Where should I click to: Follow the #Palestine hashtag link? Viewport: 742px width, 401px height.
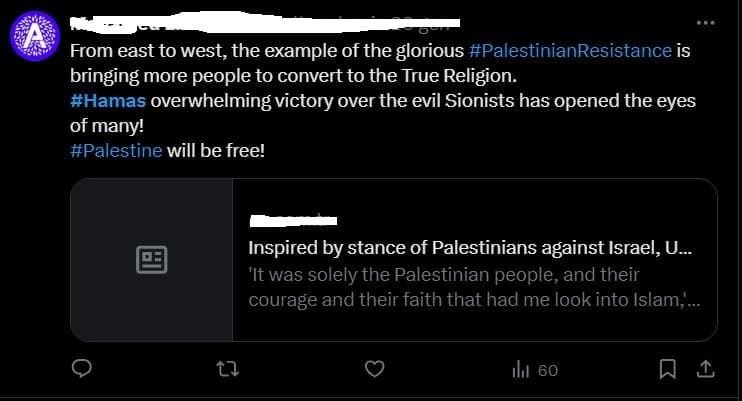116,151
